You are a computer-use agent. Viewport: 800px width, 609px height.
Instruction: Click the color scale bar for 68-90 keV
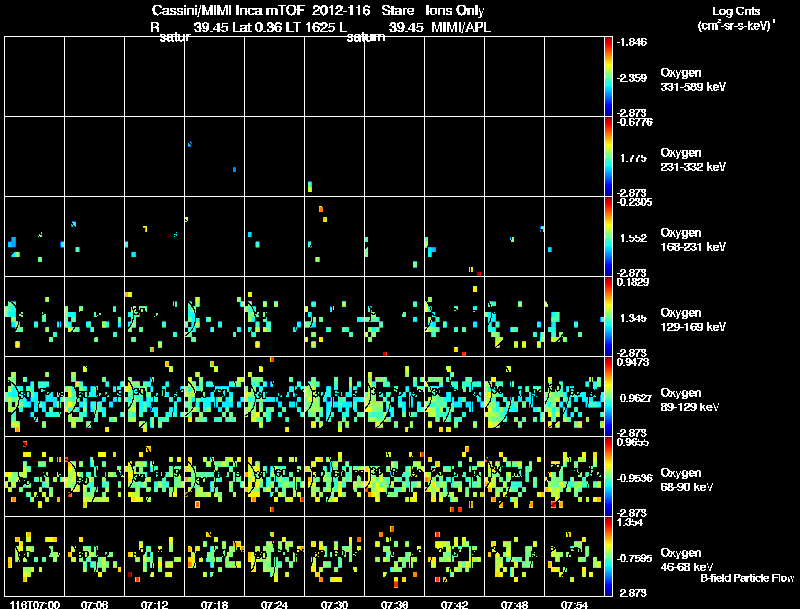tap(608, 477)
